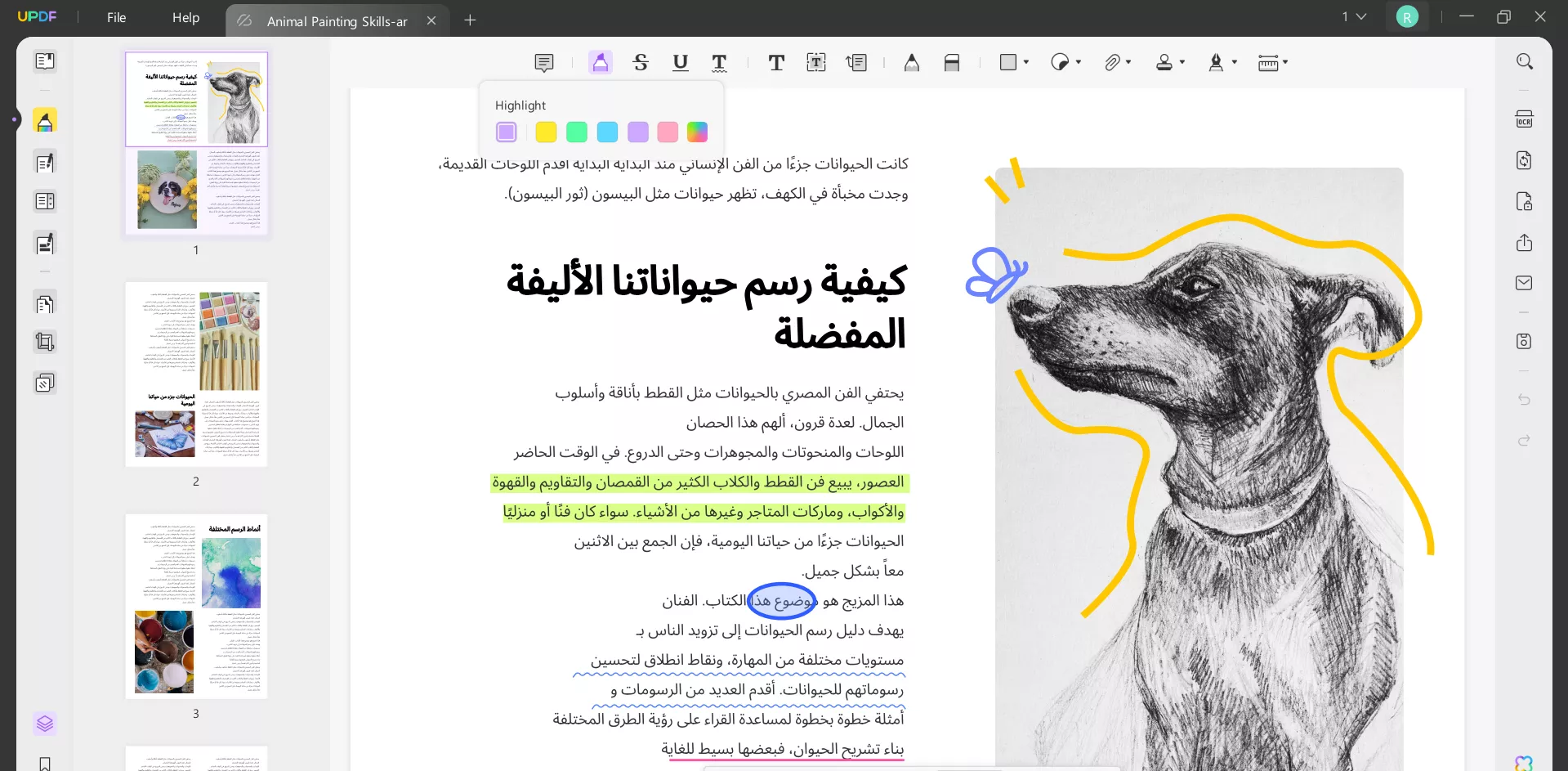Open page 2 from the thumbnail panel
Image resolution: width=1568 pixels, height=771 pixels.
tap(196, 374)
